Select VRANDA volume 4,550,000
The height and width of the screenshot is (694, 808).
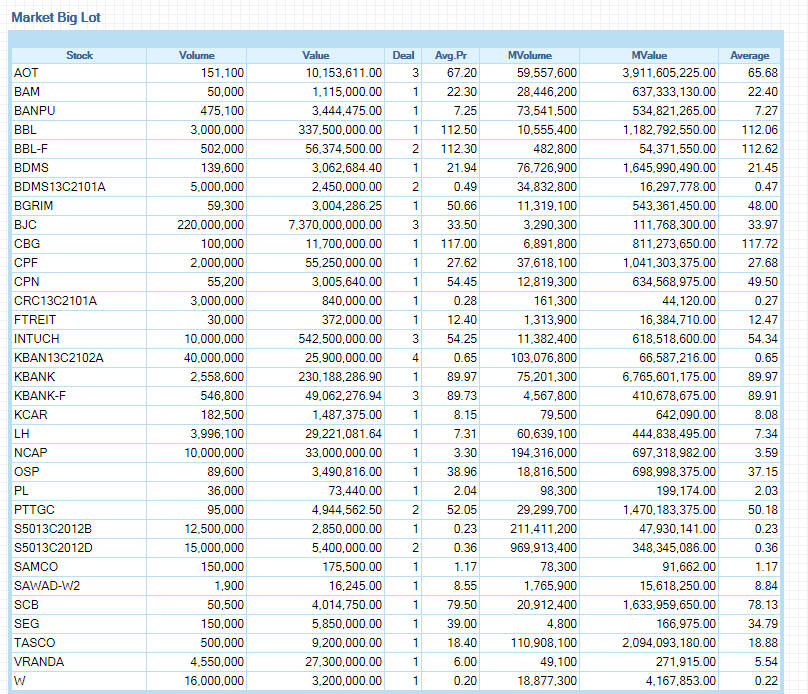217,662
